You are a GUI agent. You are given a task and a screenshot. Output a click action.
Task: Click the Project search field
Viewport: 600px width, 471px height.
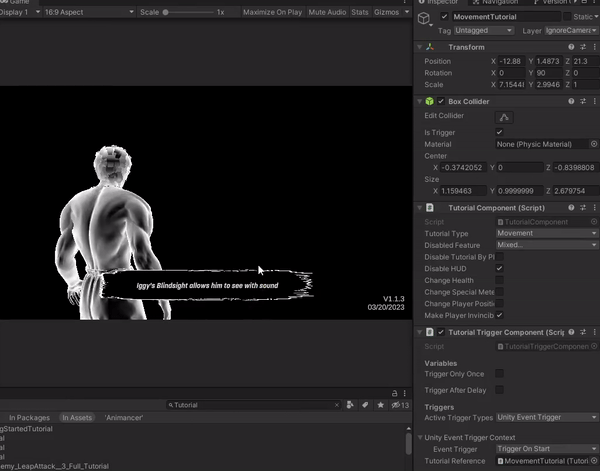tap(253, 405)
